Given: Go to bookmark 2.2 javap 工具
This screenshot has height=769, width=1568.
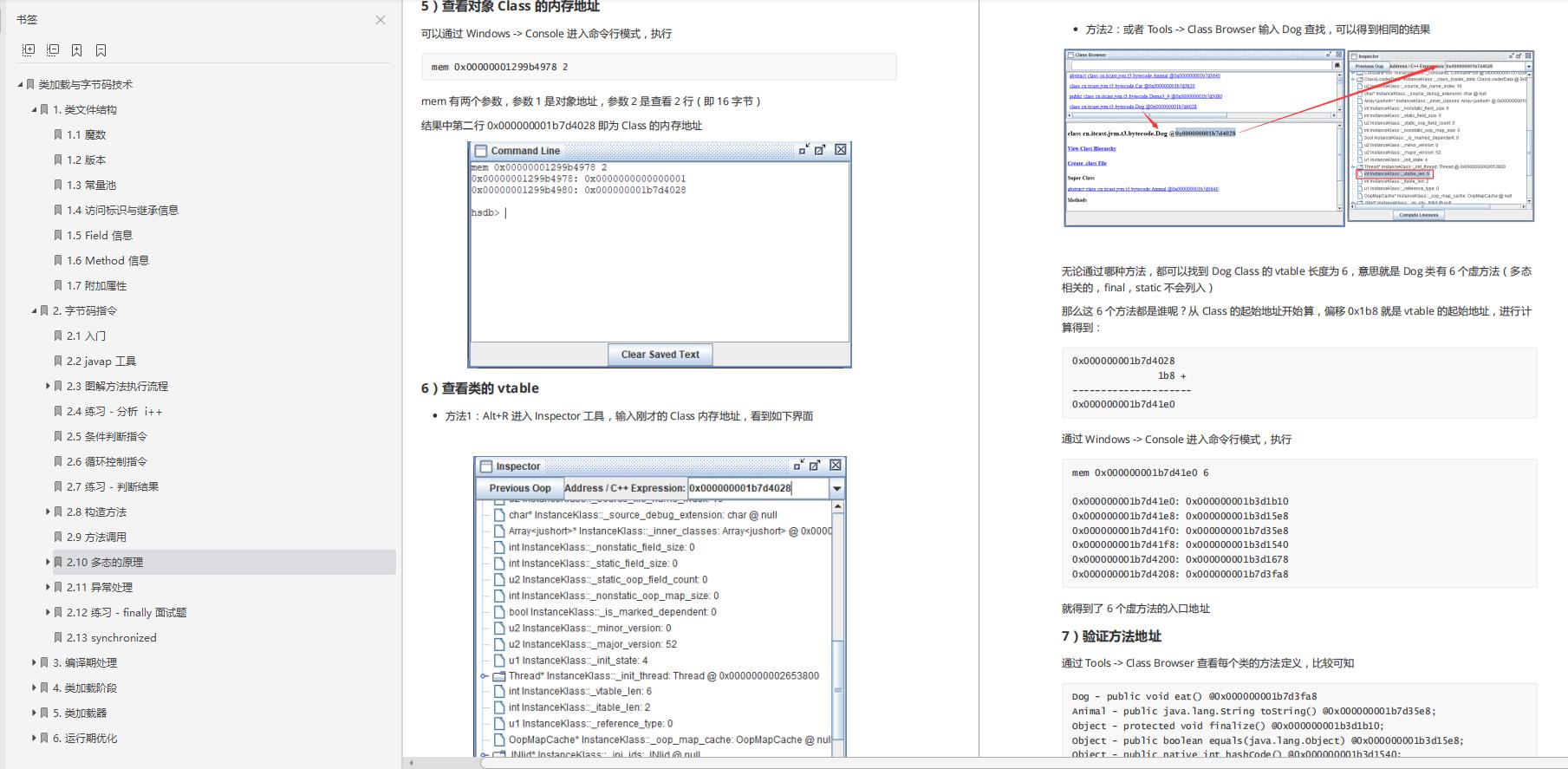Looking at the screenshot, I should point(101,362).
